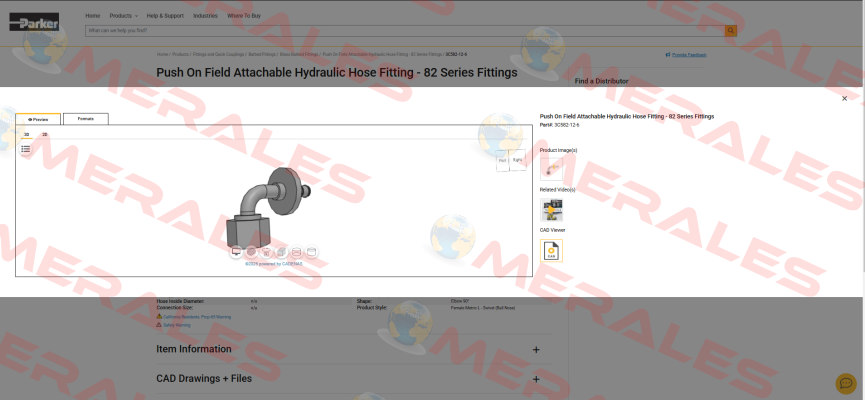The height and width of the screenshot is (400, 865).
Task: Click the California Prop 65 warning triangle icon
Action: click(159, 317)
